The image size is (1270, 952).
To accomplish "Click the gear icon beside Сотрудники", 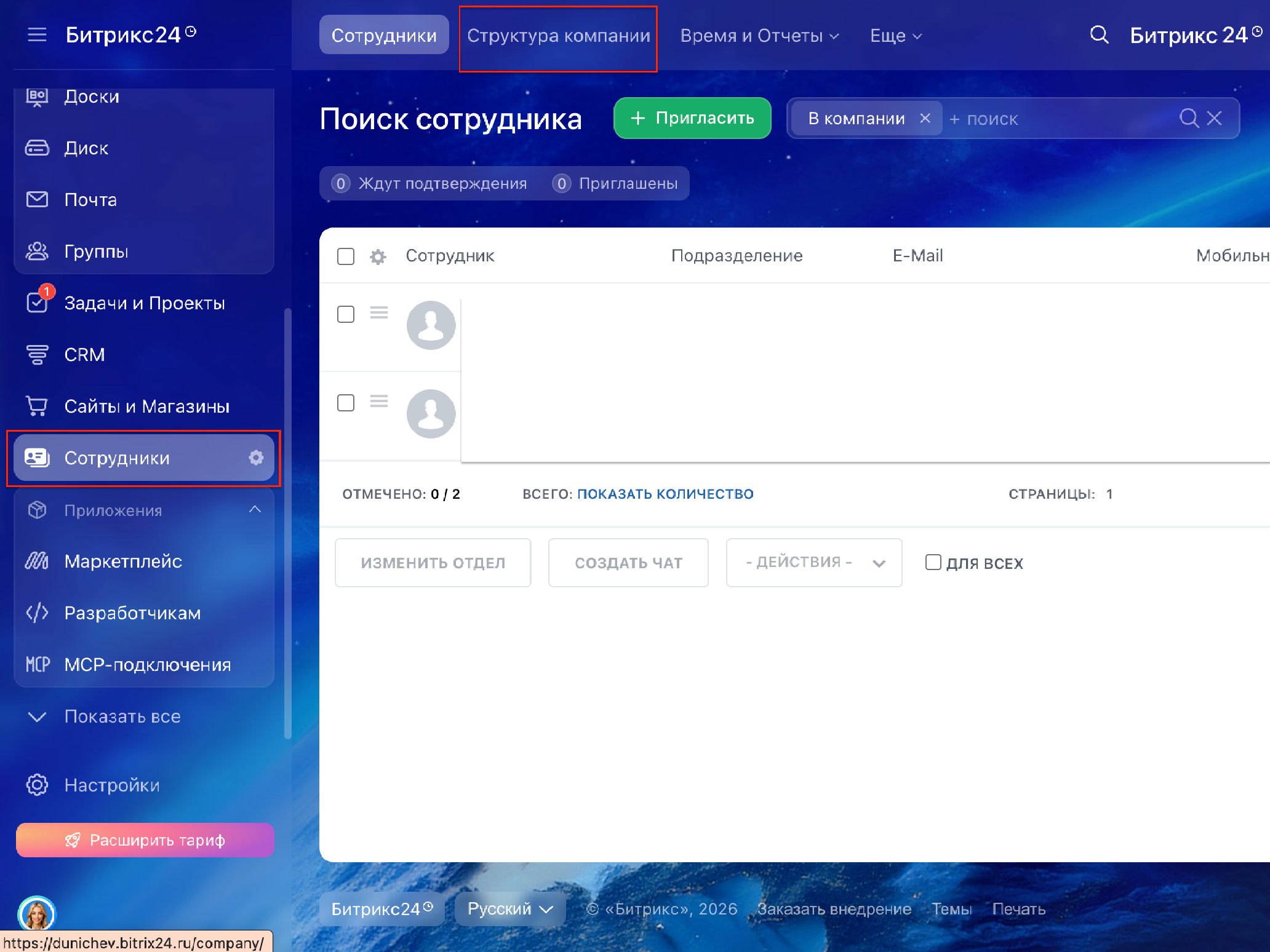I will (256, 458).
